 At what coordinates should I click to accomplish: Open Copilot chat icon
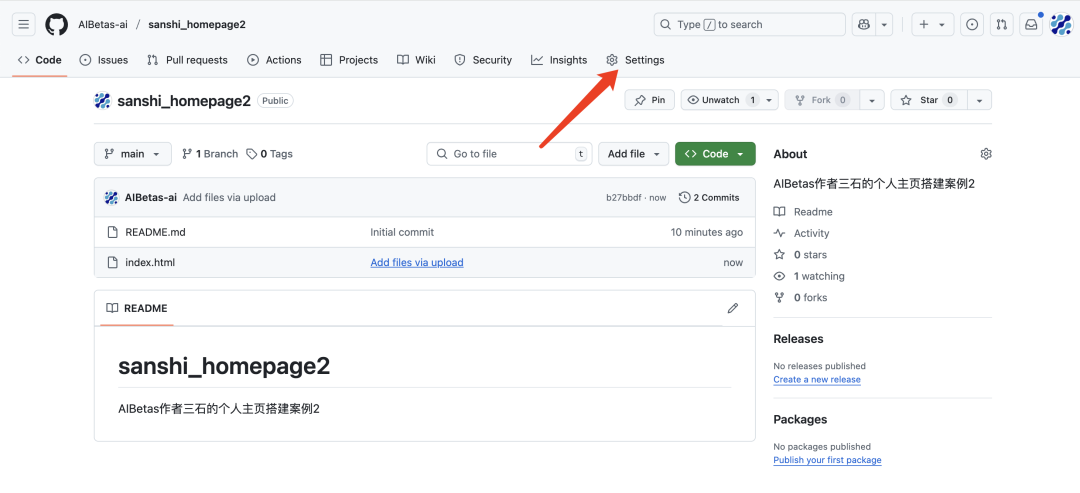coord(864,25)
